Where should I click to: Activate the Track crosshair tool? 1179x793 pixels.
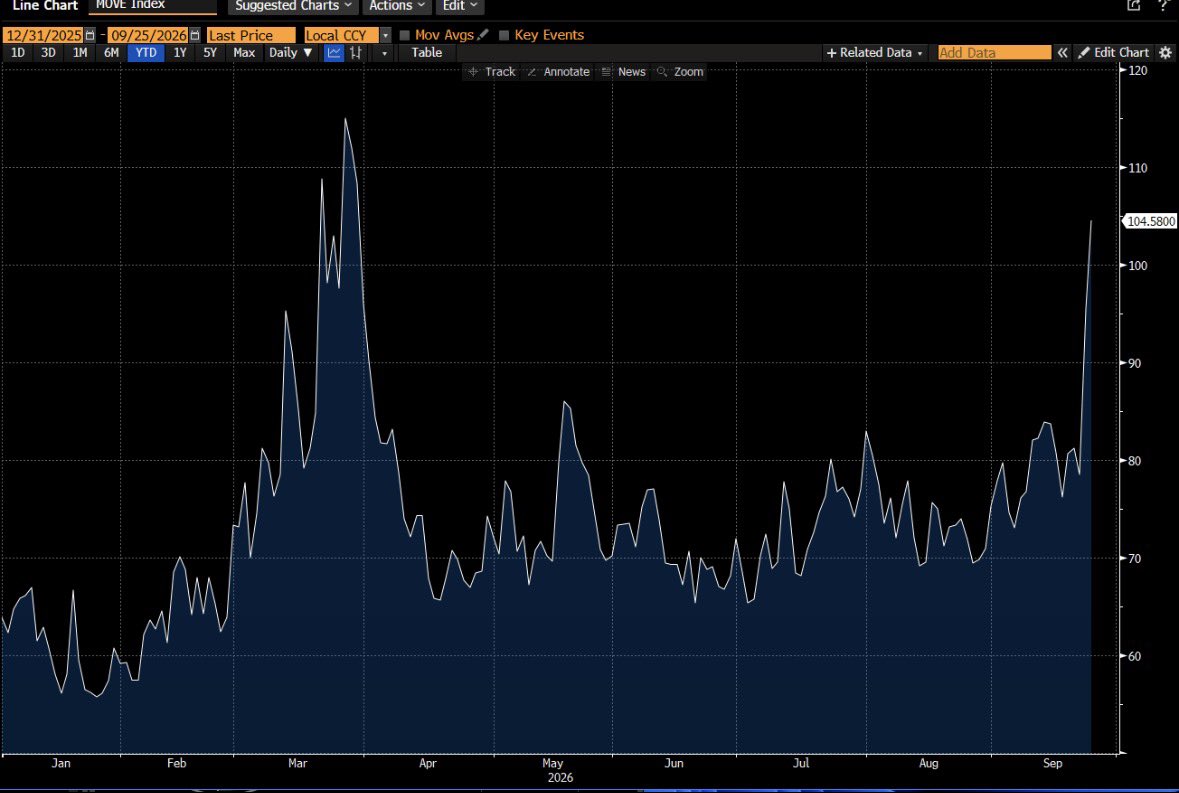(x=492, y=72)
